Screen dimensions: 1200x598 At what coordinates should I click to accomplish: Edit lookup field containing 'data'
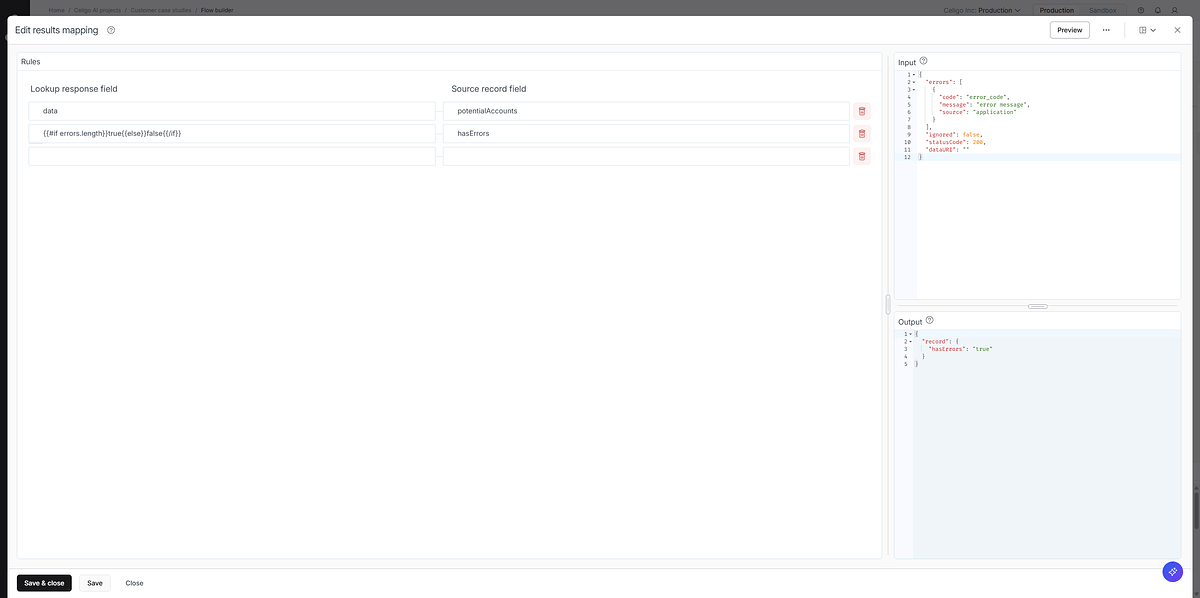232,111
